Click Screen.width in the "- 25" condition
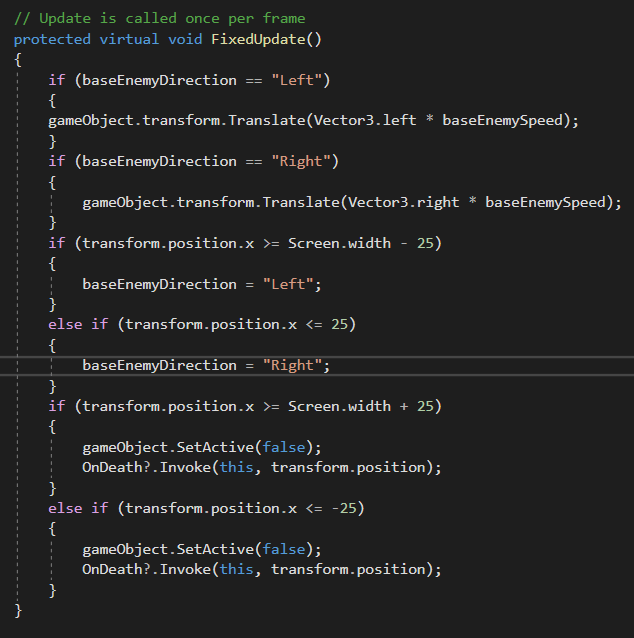The height and width of the screenshot is (638, 634). tap(333, 243)
